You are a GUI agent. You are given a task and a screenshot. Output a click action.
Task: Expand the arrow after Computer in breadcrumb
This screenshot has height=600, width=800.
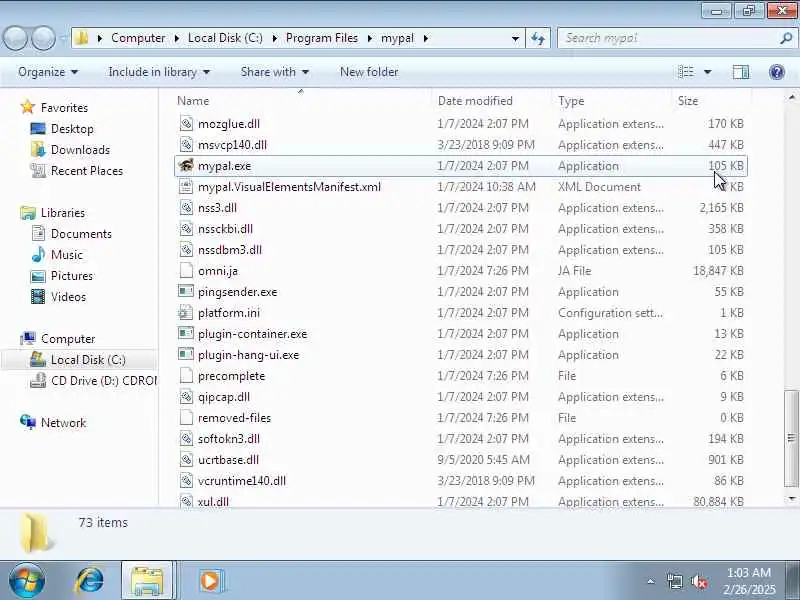pos(177,38)
